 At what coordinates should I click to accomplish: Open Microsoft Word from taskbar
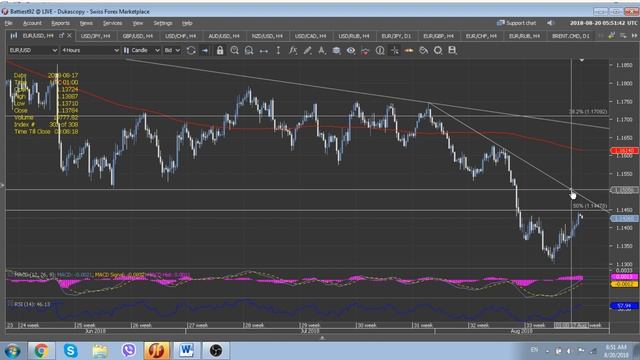pyautogui.click(x=187, y=351)
